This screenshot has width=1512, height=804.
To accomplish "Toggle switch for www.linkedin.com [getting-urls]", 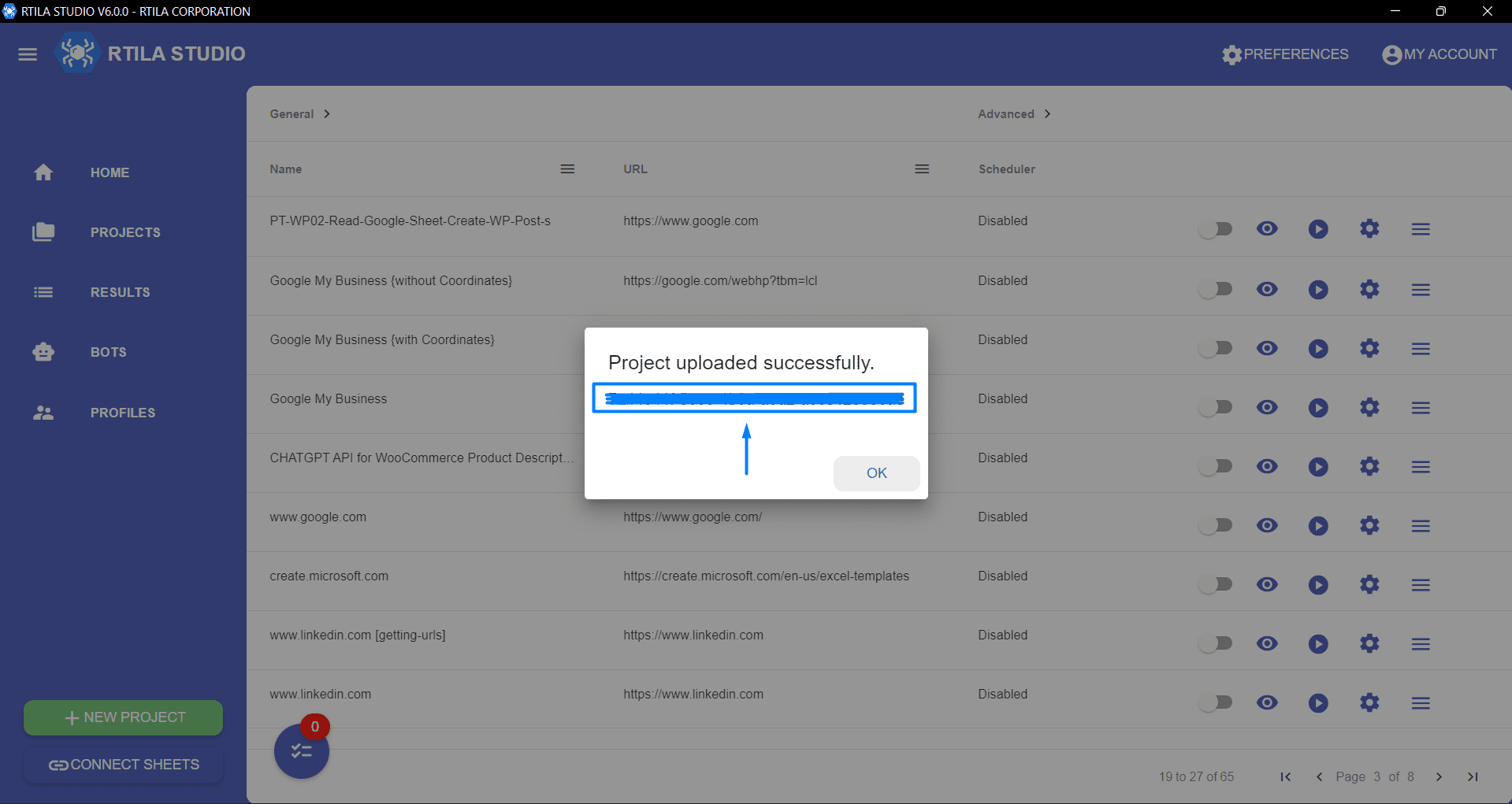I will click(x=1215, y=643).
